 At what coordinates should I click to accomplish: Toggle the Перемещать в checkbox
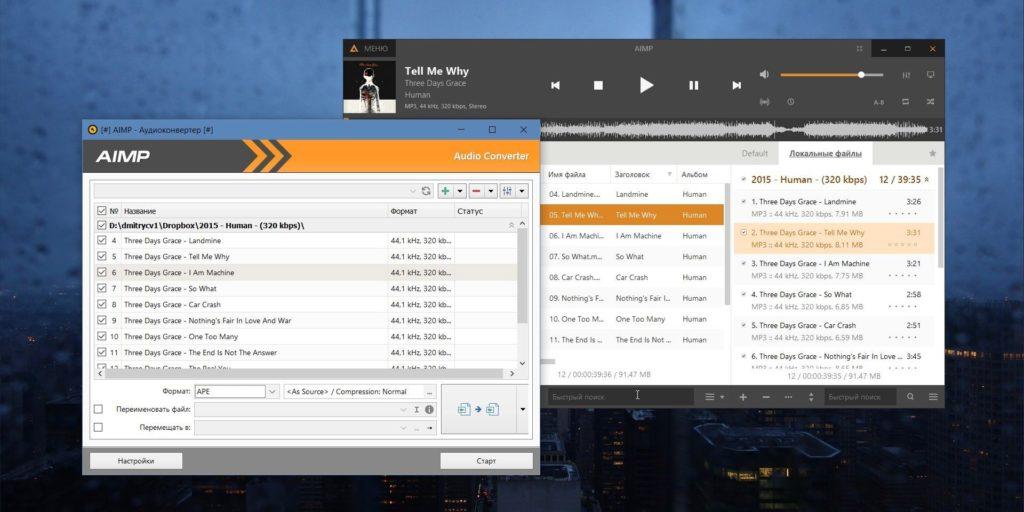pyautogui.click(x=98, y=427)
